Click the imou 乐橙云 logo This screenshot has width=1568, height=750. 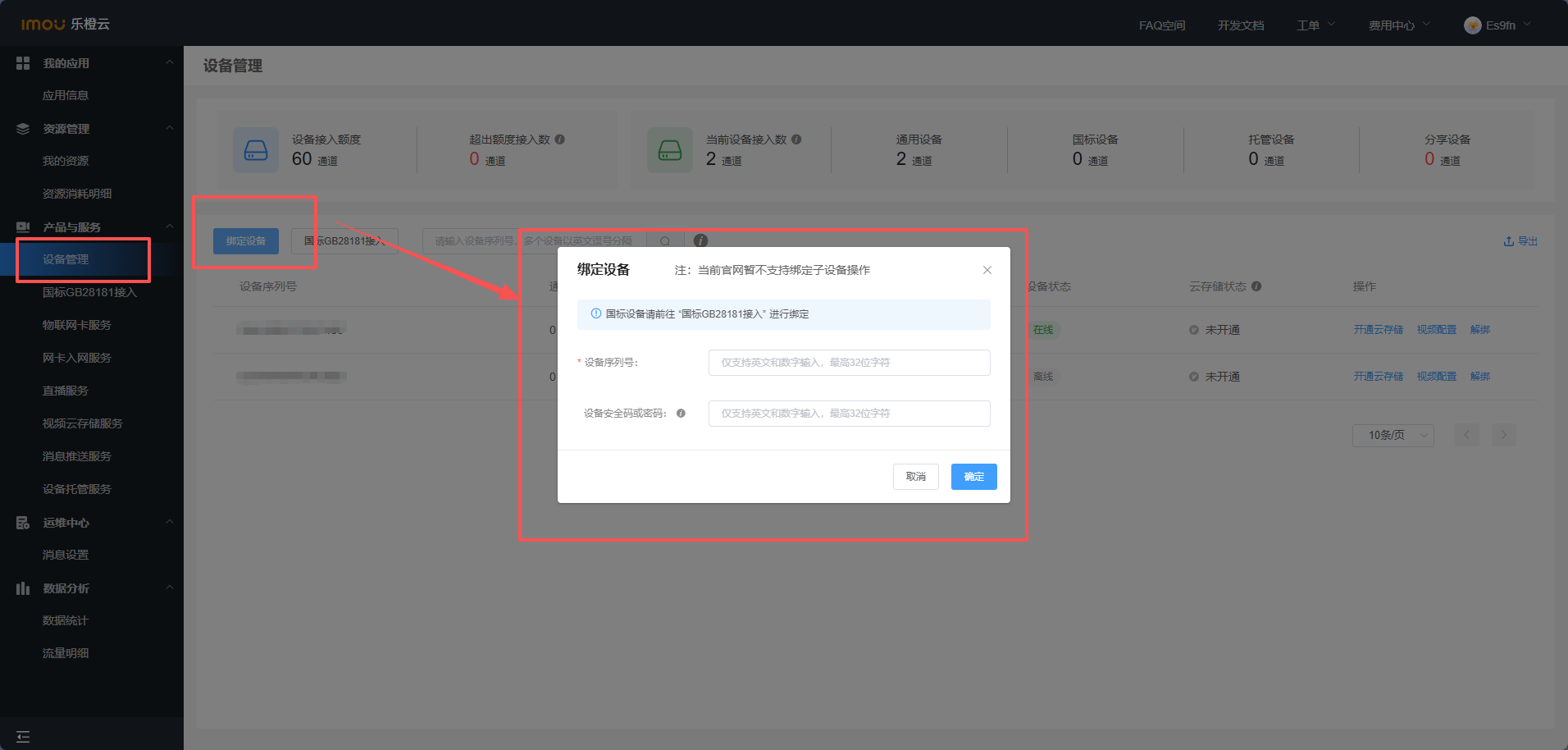66,25
